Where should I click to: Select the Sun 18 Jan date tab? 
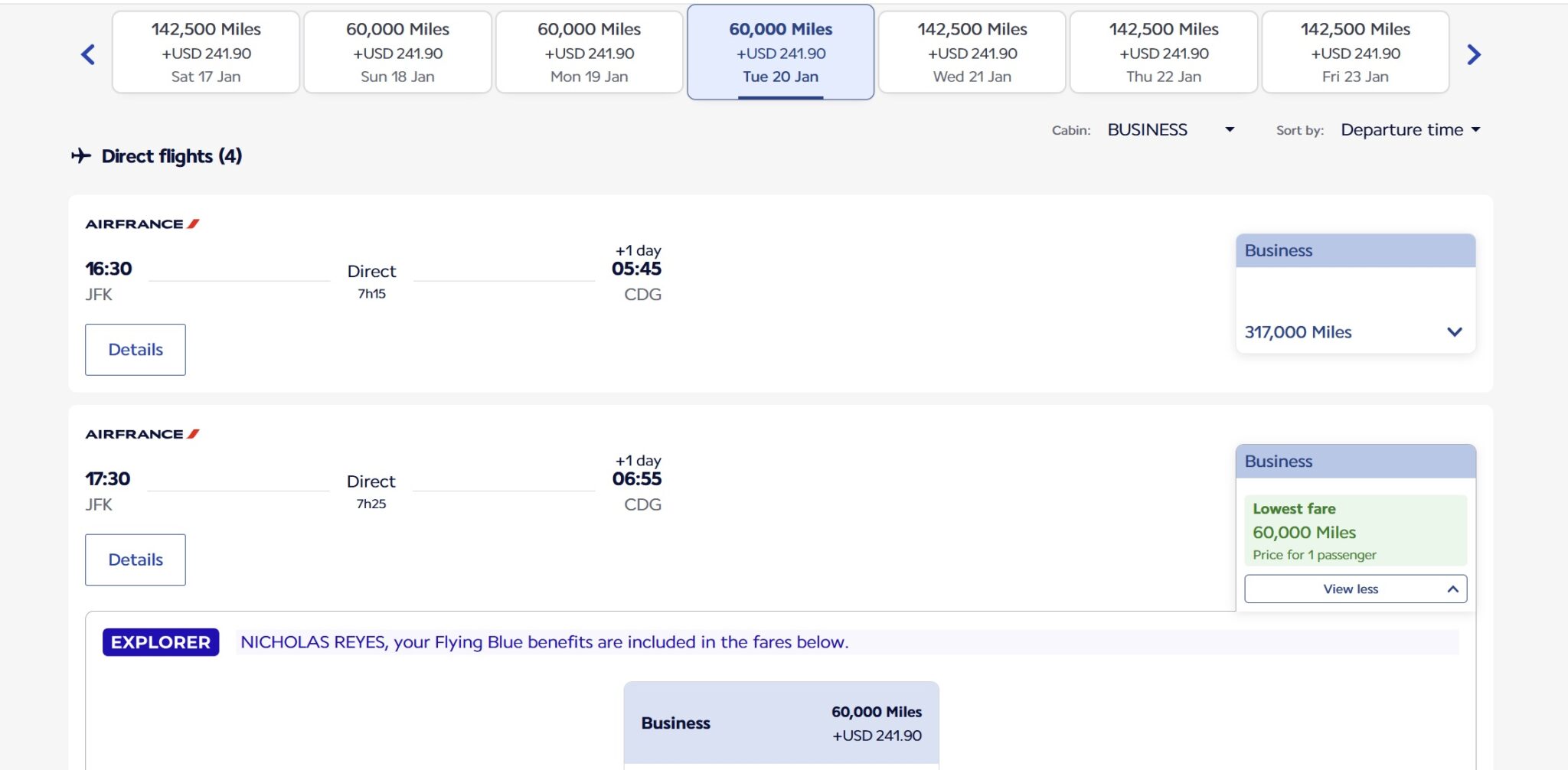pos(397,53)
